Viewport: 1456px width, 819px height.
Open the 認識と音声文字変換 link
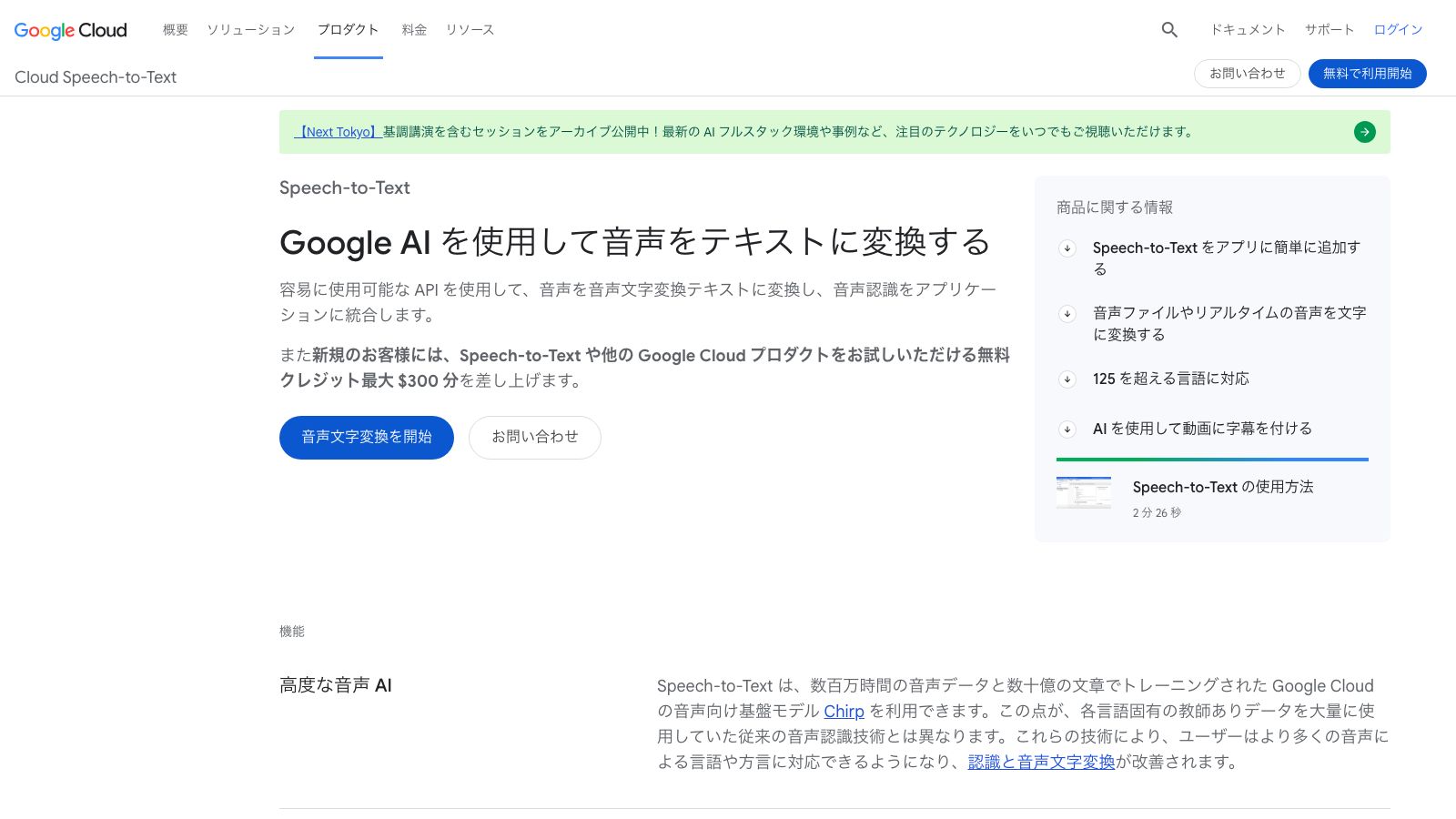pos(1041,762)
